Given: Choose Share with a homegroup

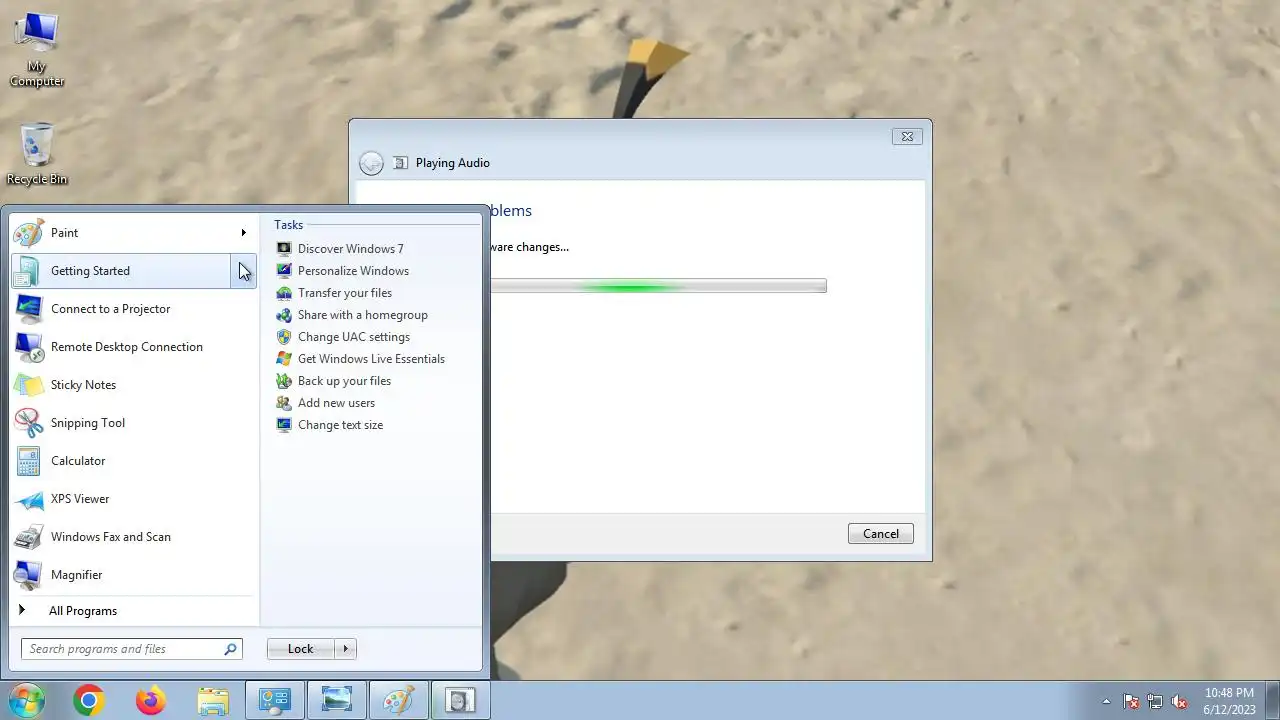Looking at the screenshot, I should 362,315.
